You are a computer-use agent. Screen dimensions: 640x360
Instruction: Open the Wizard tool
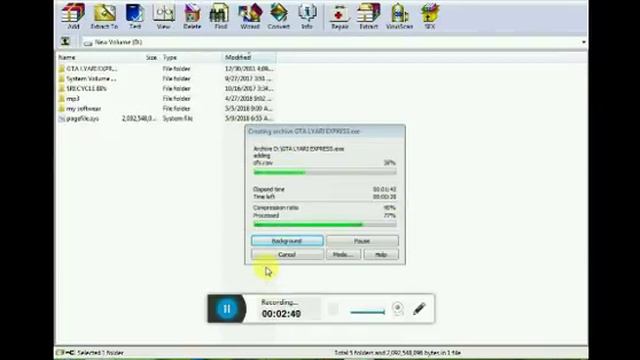(x=250, y=16)
